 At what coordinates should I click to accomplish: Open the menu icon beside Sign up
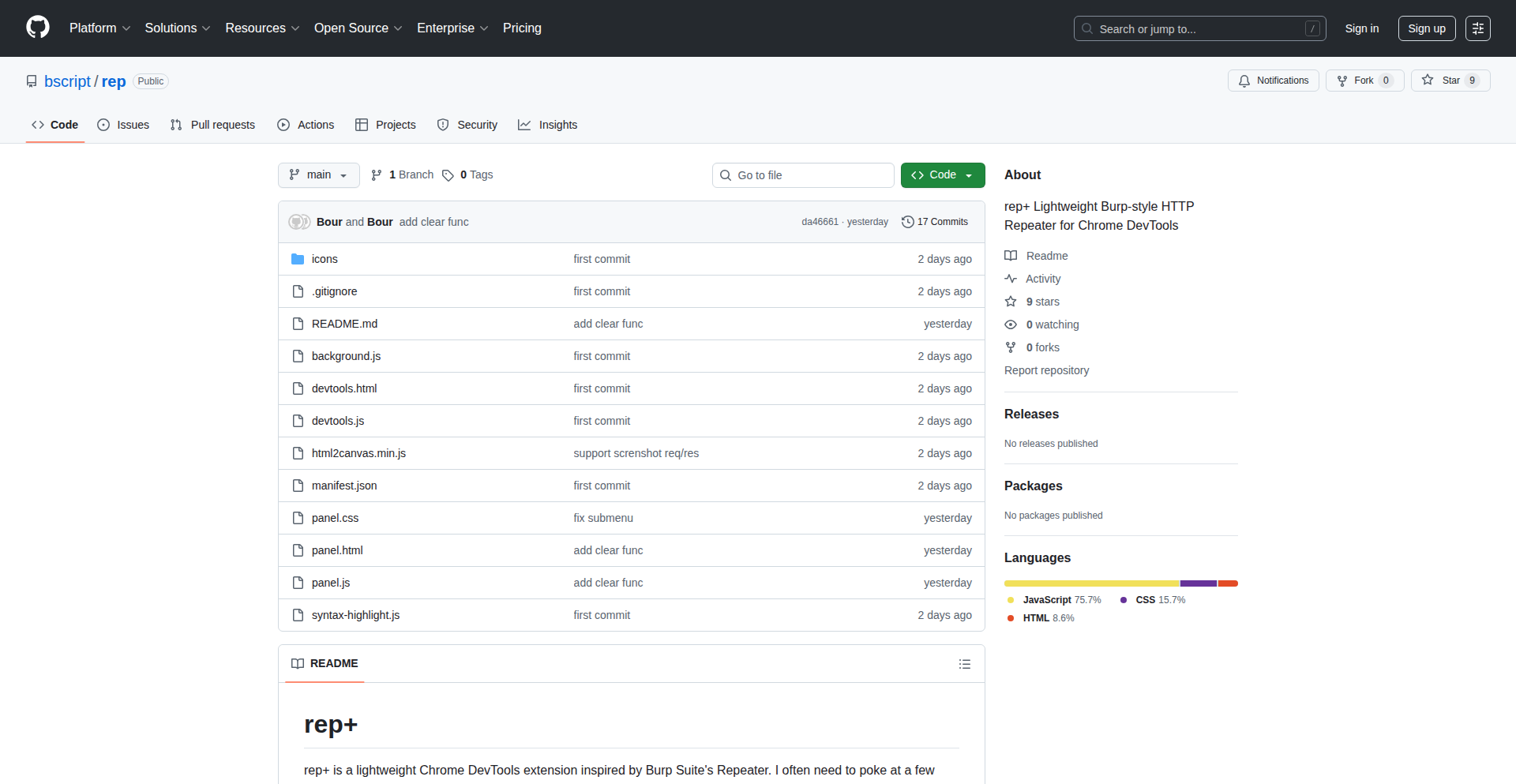pyautogui.click(x=1477, y=28)
